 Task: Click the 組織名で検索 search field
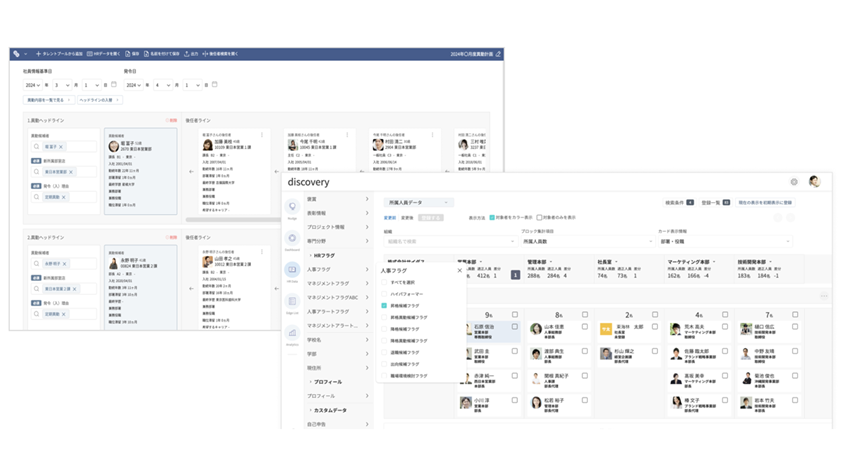[x=448, y=241]
